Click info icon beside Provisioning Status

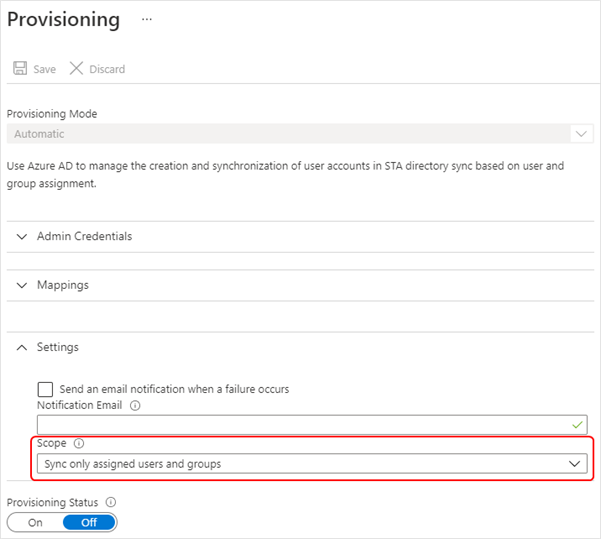click(x=111, y=502)
